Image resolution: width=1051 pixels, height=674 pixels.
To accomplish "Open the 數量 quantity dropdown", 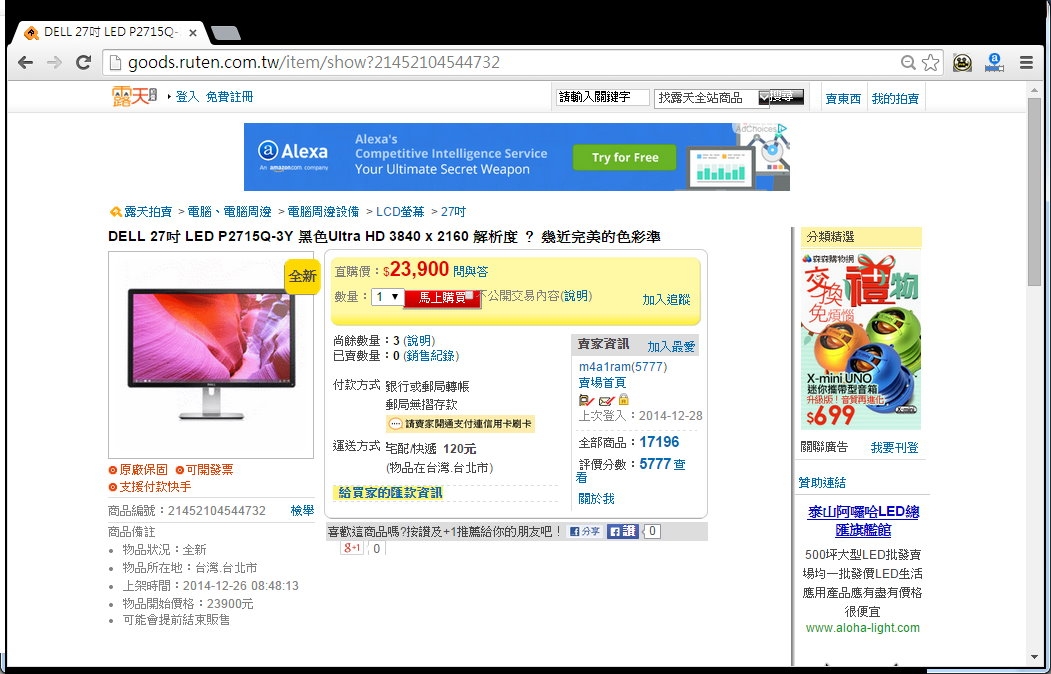I will (x=387, y=297).
